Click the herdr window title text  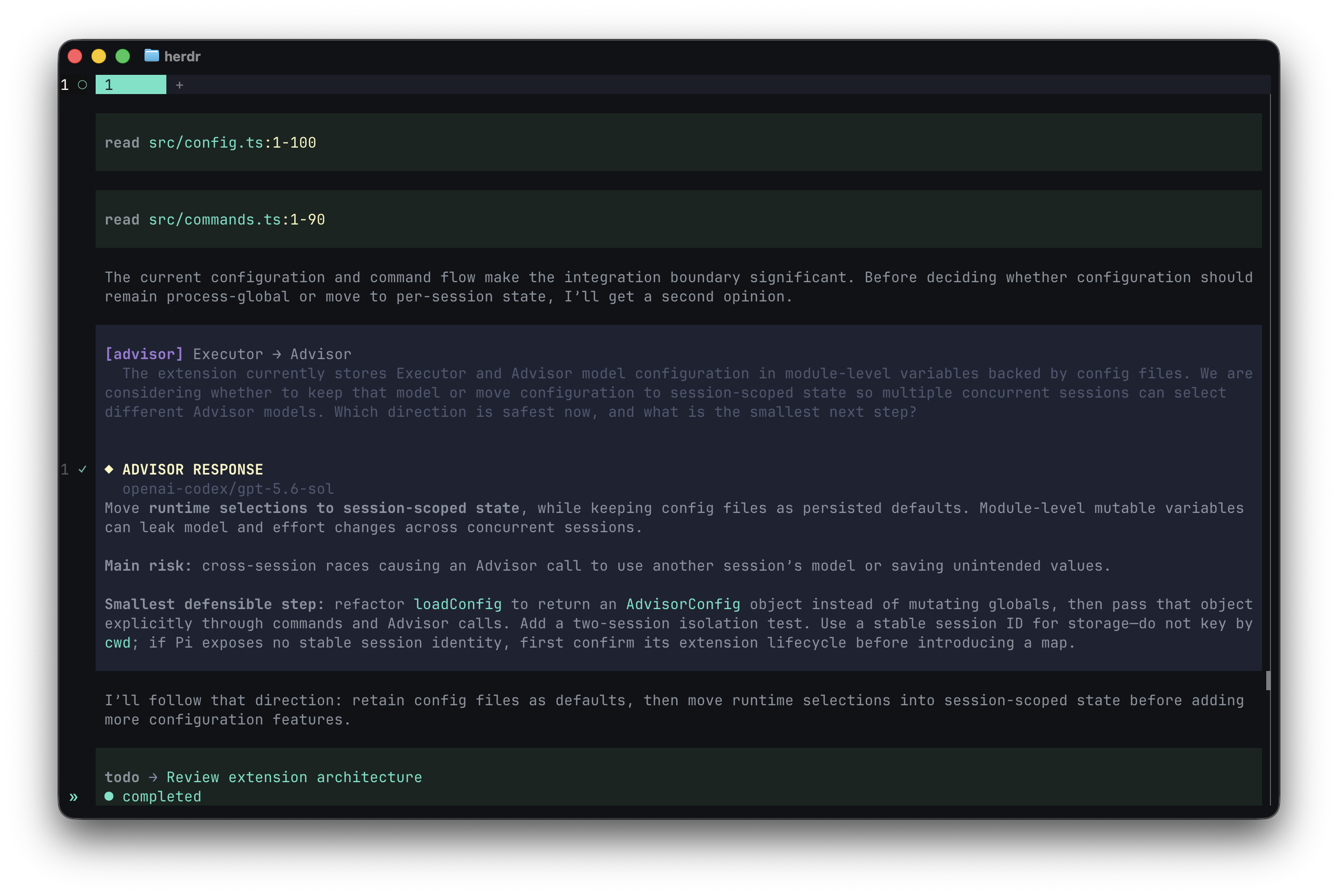pyautogui.click(x=182, y=56)
